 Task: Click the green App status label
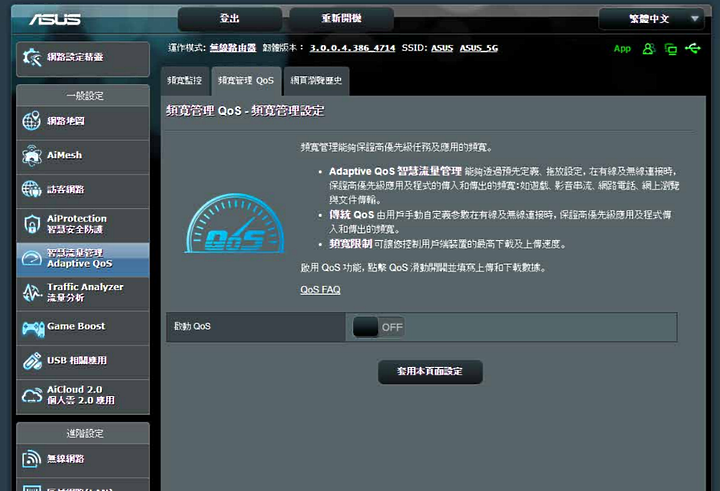pyautogui.click(x=622, y=49)
